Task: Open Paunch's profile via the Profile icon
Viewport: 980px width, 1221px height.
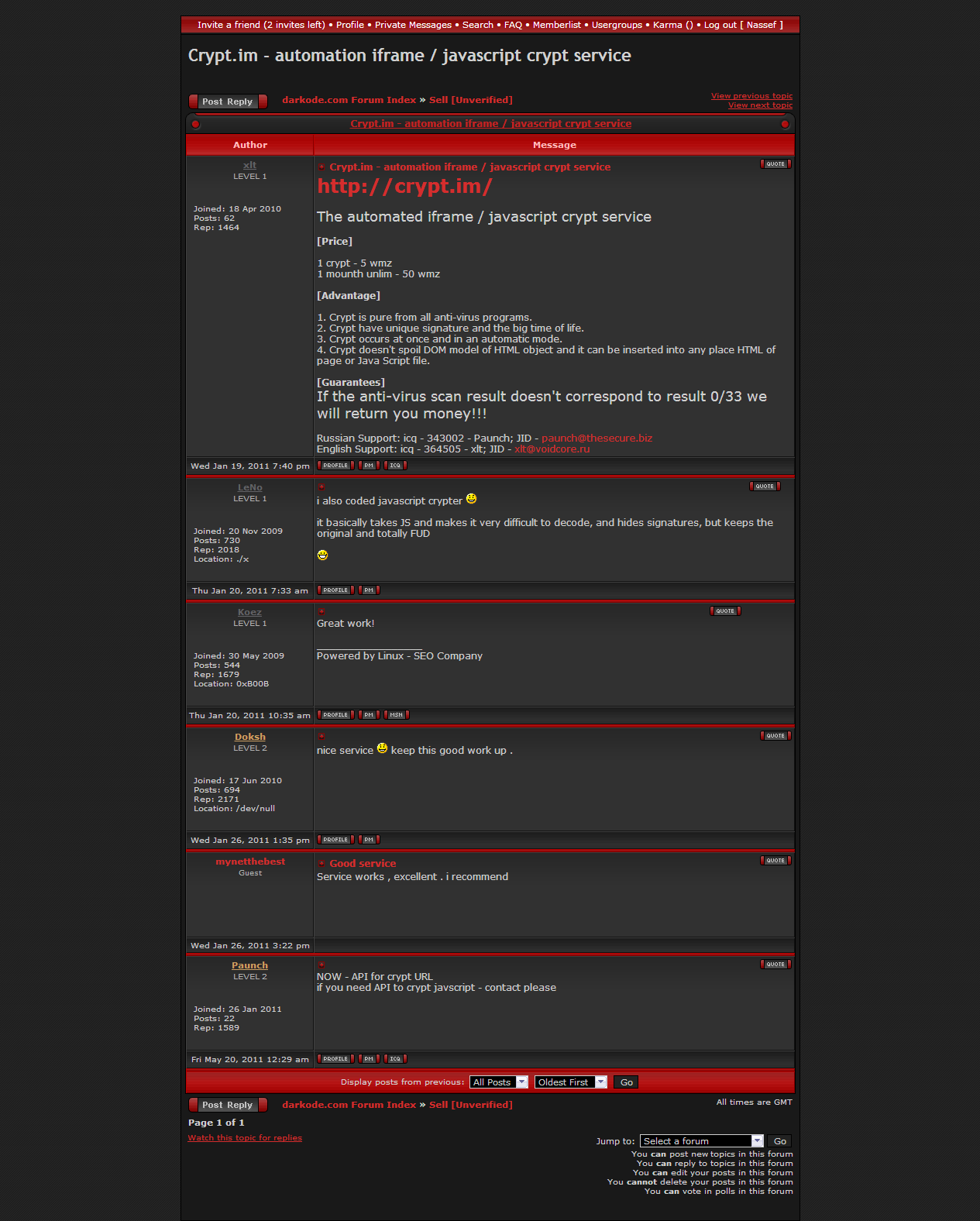Action: click(x=335, y=1059)
